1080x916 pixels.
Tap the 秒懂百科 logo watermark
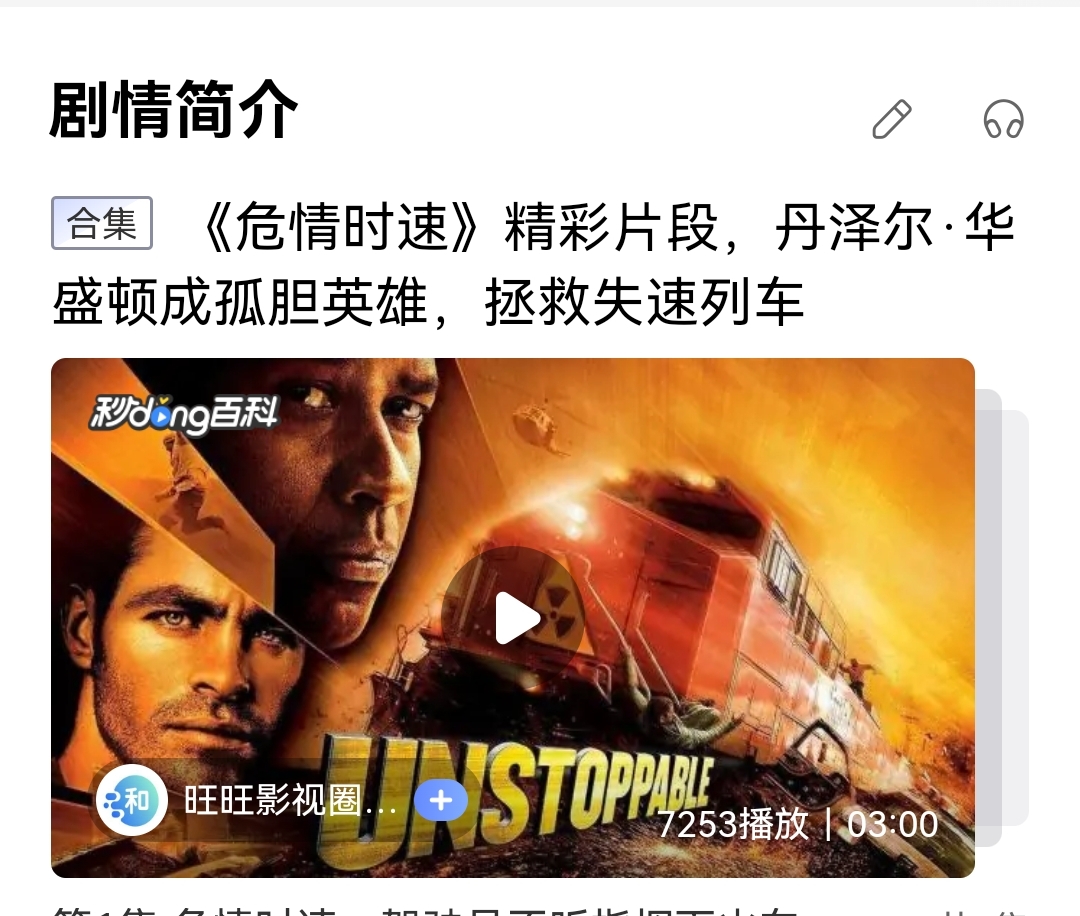pos(184,415)
